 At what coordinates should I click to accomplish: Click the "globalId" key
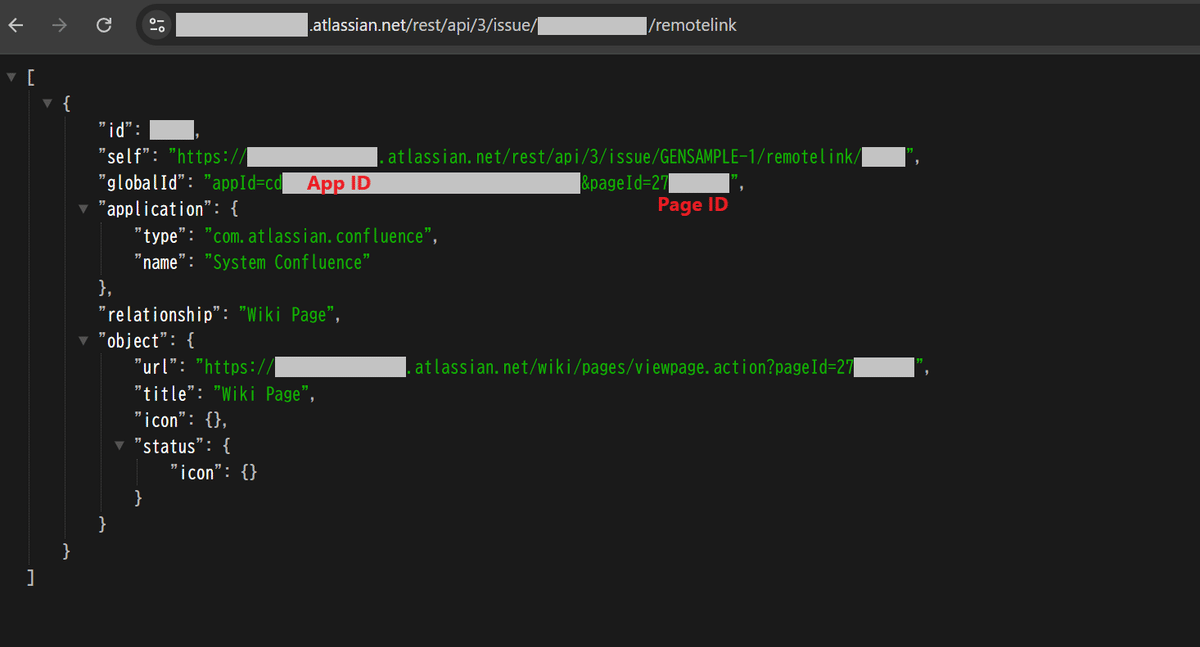pyautogui.click(x=145, y=183)
